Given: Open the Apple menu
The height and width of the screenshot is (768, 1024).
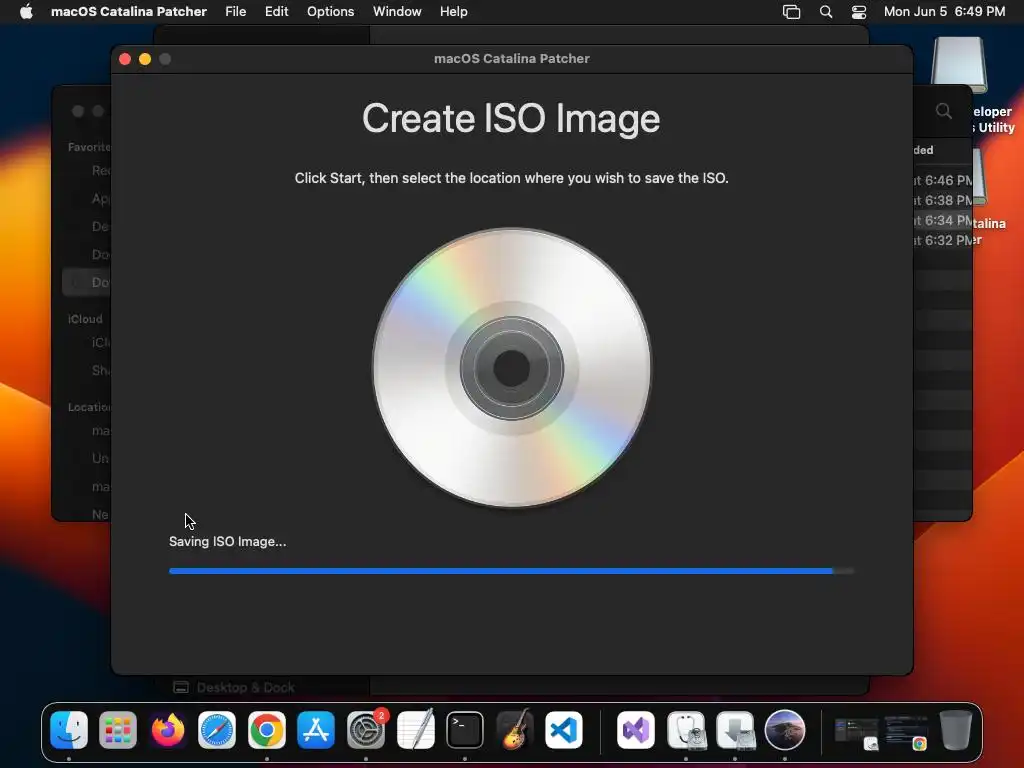Looking at the screenshot, I should [x=26, y=12].
